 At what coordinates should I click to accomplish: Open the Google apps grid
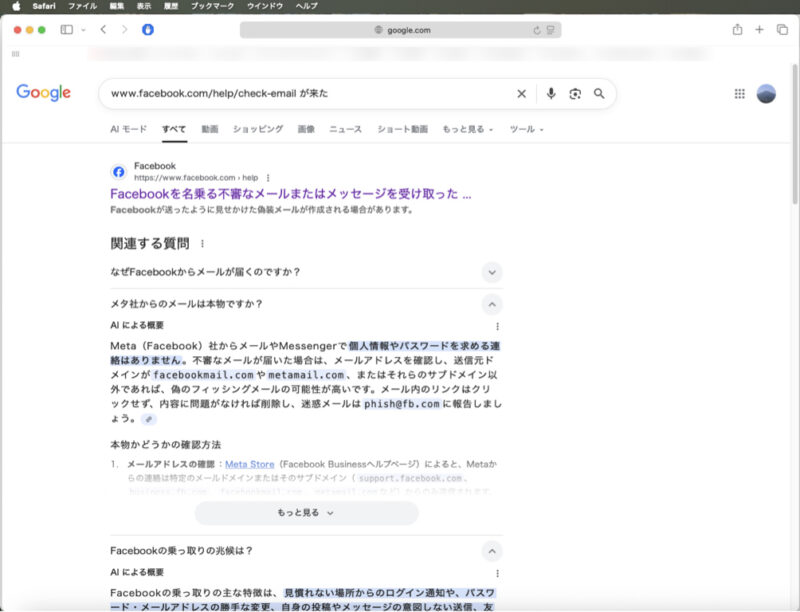(x=740, y=94)
